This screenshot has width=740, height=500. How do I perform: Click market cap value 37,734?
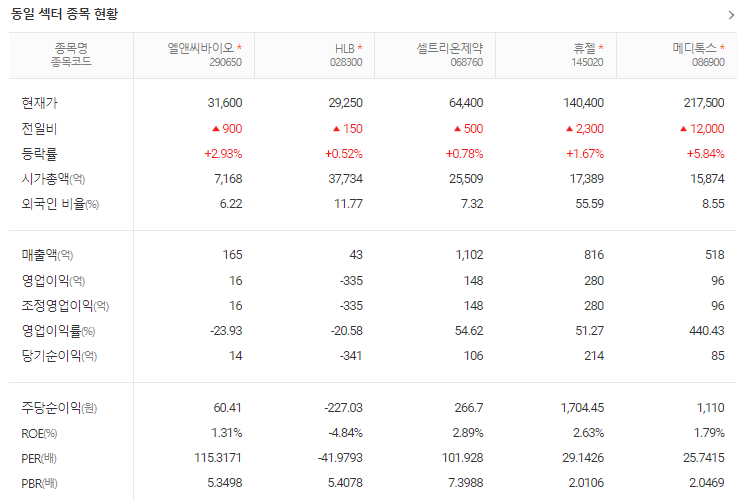click(345, 179)
